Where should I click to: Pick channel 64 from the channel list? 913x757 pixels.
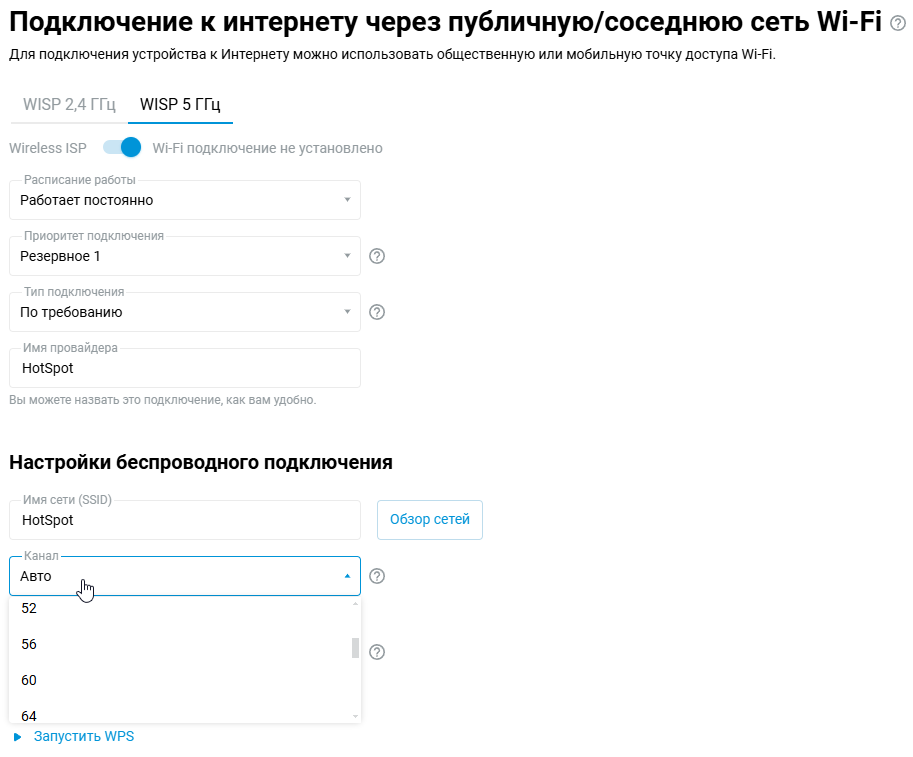coord(29,714)
